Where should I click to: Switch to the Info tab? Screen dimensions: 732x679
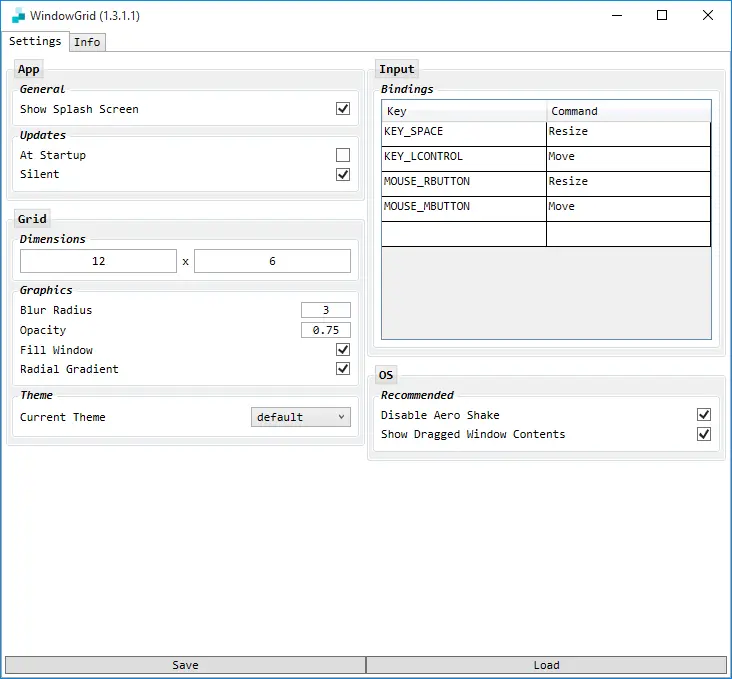click(x=87, y=42)
